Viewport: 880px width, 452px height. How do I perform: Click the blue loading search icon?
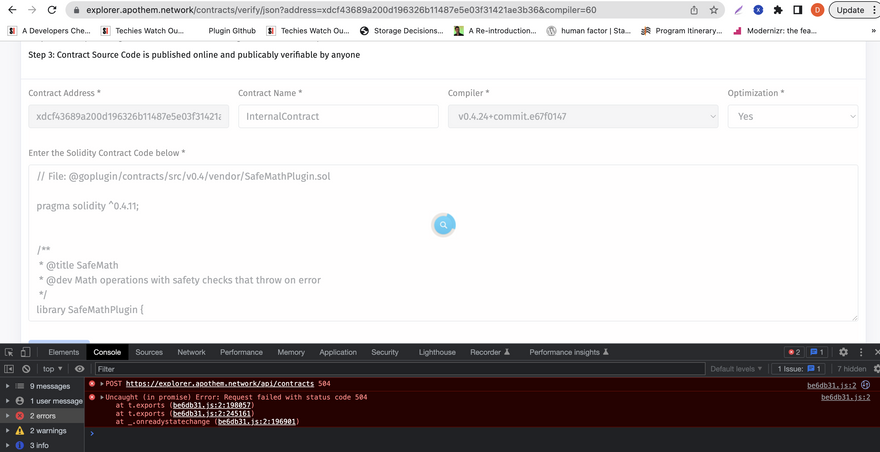pyautogui.click(x=444, y=225)
